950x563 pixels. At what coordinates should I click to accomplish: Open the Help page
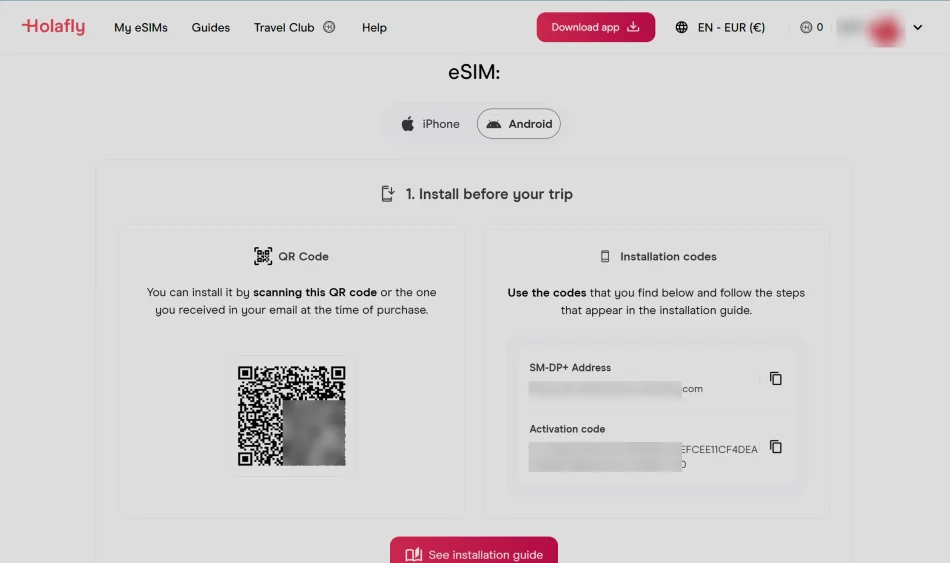click(x=374, y=27)
